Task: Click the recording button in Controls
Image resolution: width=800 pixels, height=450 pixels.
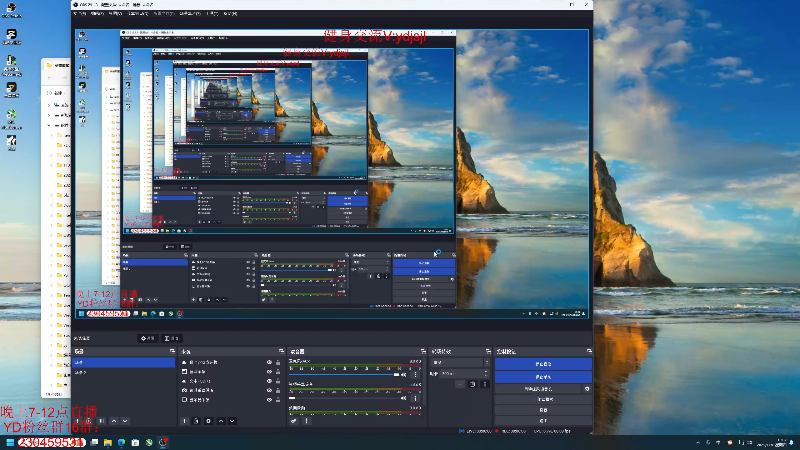Action: 543,377
